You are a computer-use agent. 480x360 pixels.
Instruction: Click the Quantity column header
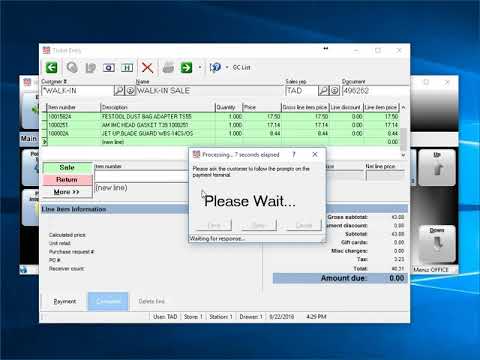pos(228,107)
